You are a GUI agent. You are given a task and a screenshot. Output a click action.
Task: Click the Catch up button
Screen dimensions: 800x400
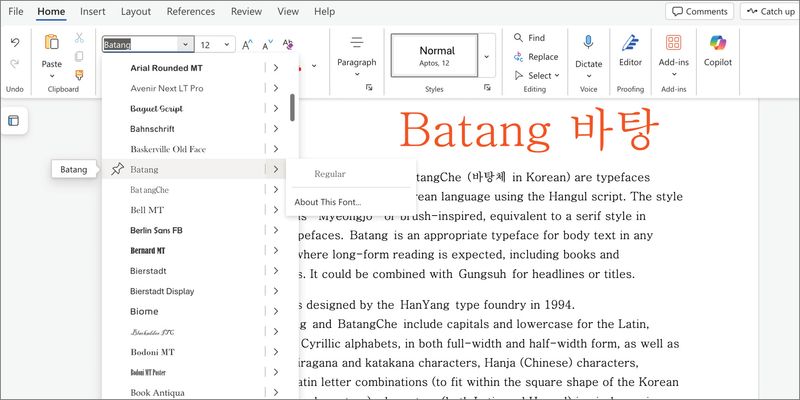(768, 12)
